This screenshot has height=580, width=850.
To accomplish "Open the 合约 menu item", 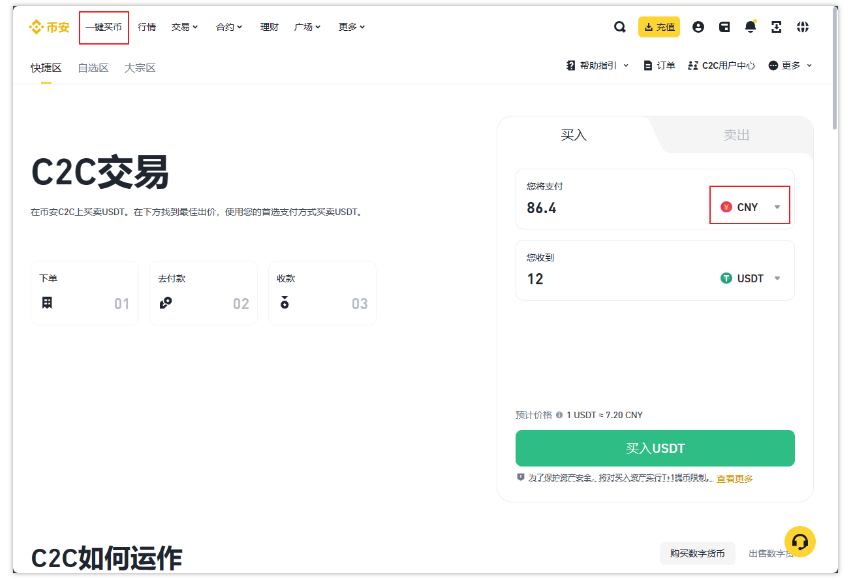I will pos(227,27).
